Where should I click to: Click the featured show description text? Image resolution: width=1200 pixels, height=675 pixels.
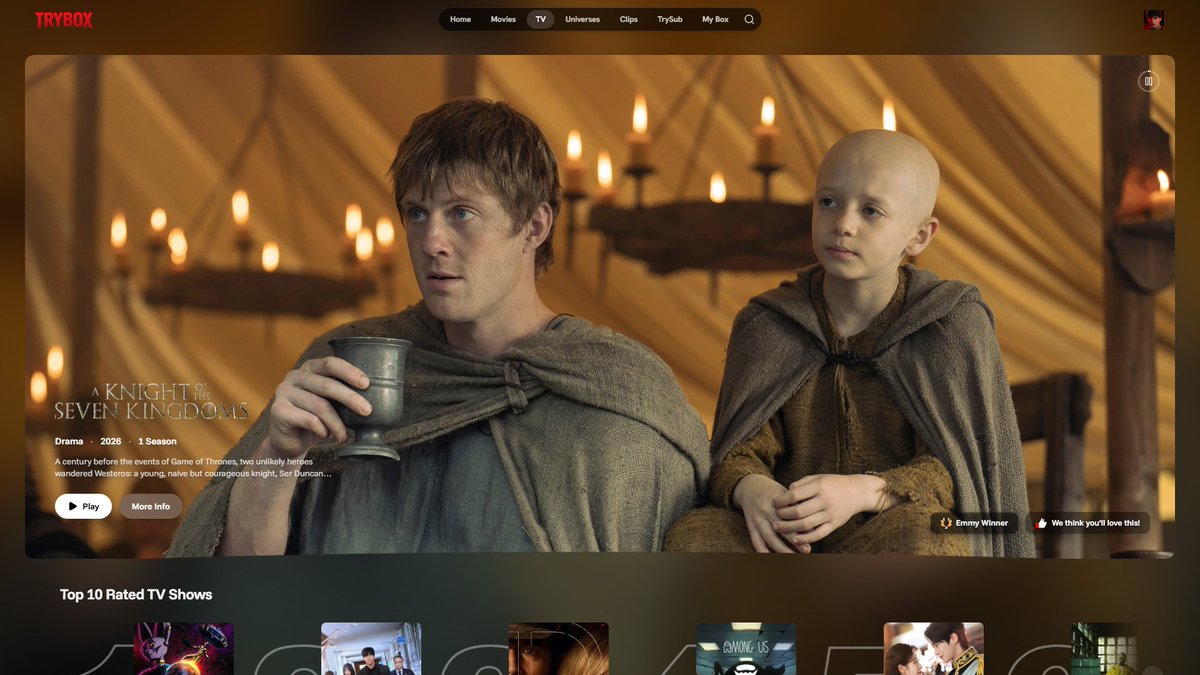point(193,467)
